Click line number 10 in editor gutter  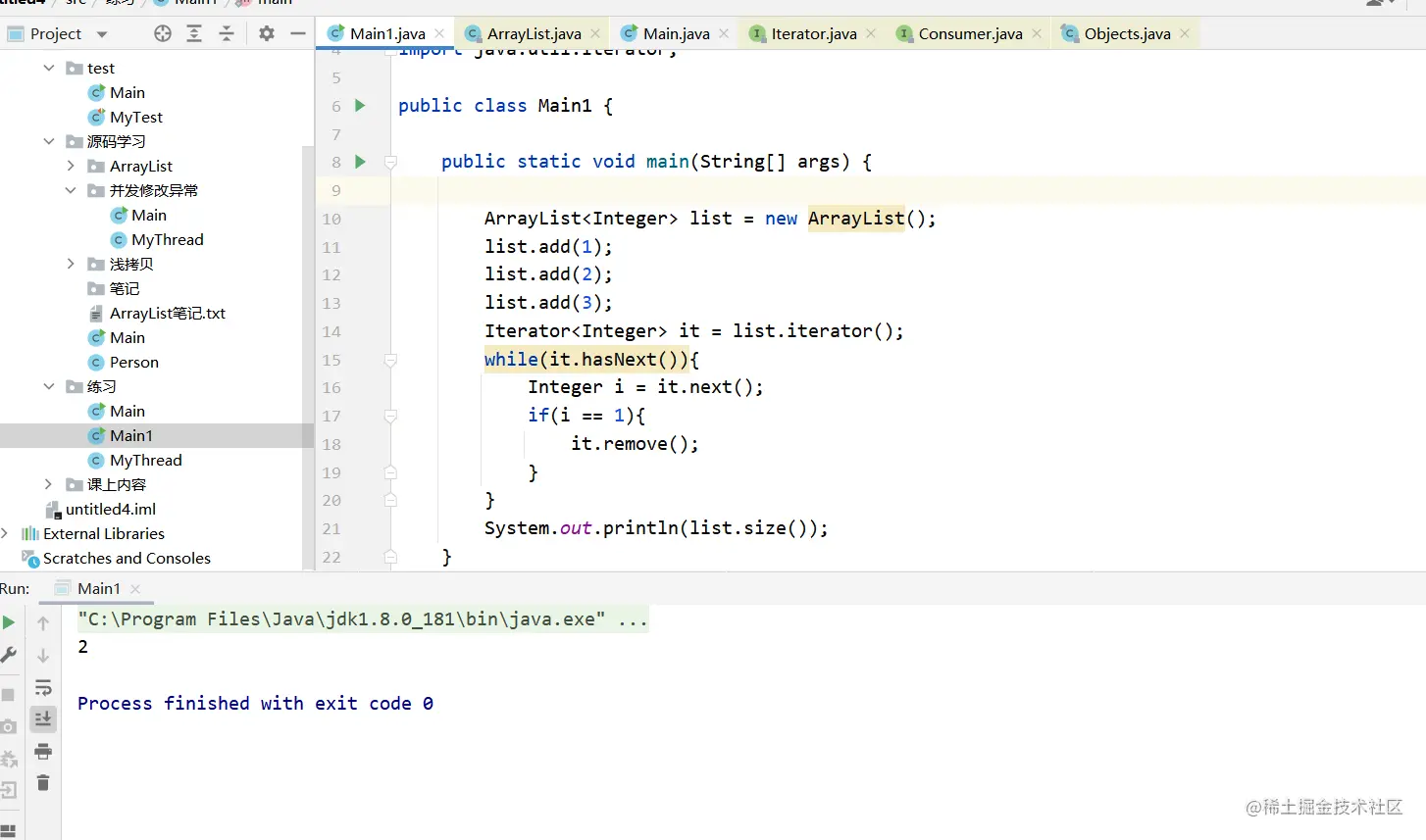[x=331, y=220]
